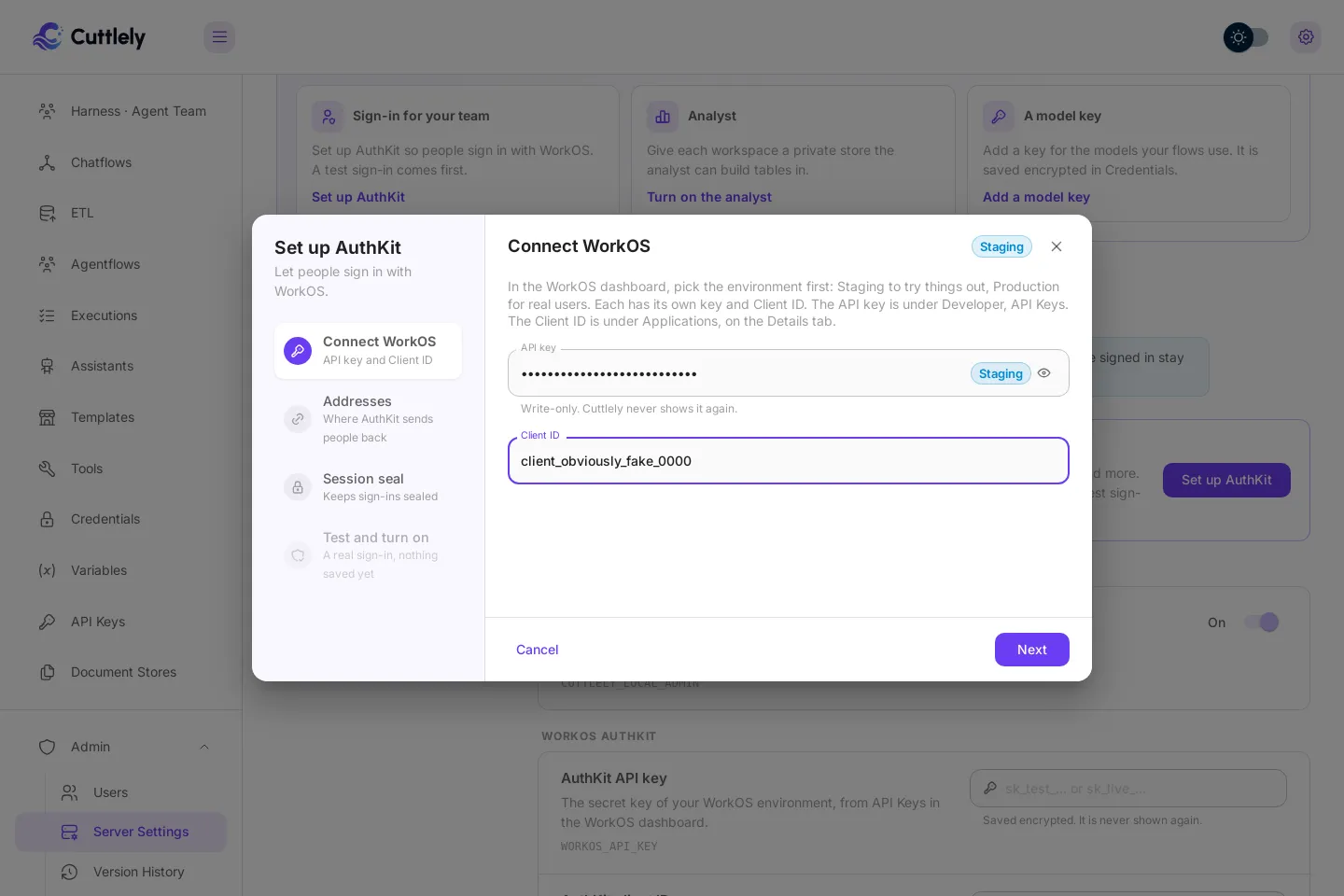
Task: Click the model key card icon
Action: point(999,117)
